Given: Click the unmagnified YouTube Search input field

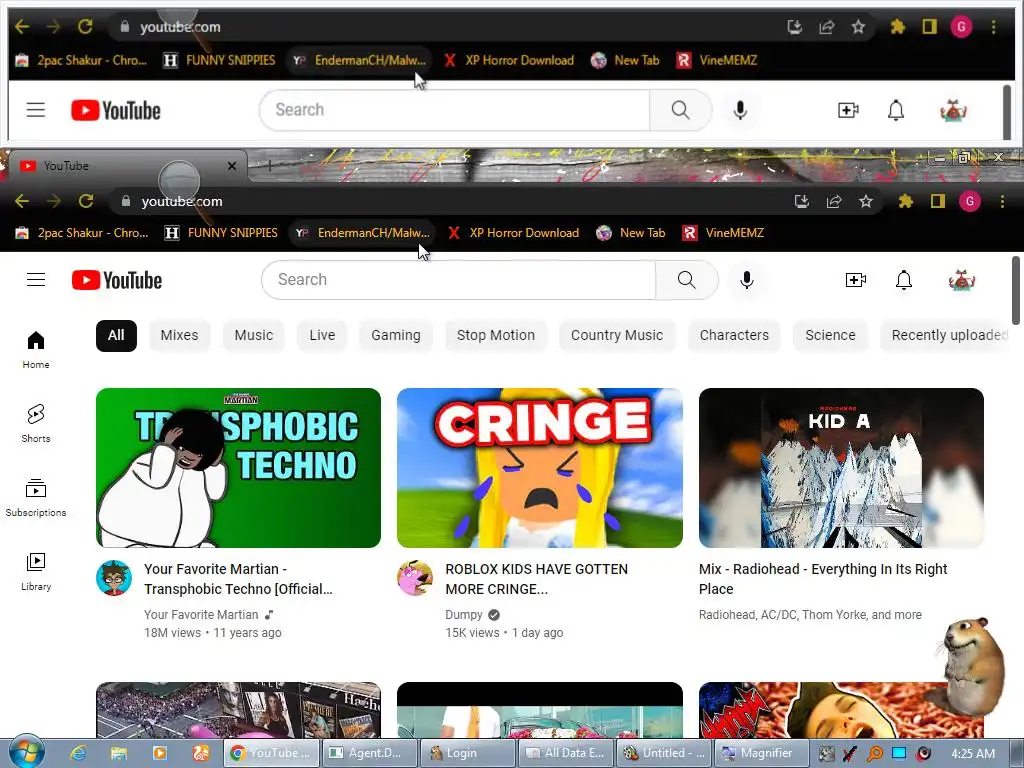Looking at the screenshot, I should click(458, 280).
